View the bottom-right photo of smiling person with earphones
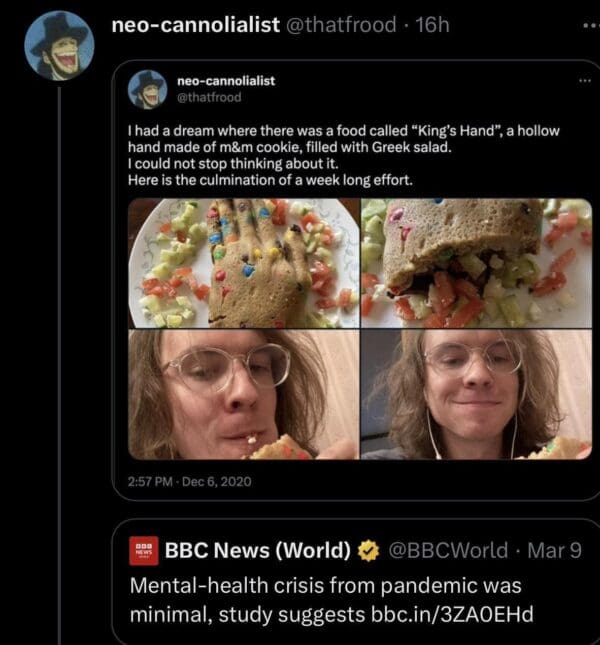 [476, 394]
